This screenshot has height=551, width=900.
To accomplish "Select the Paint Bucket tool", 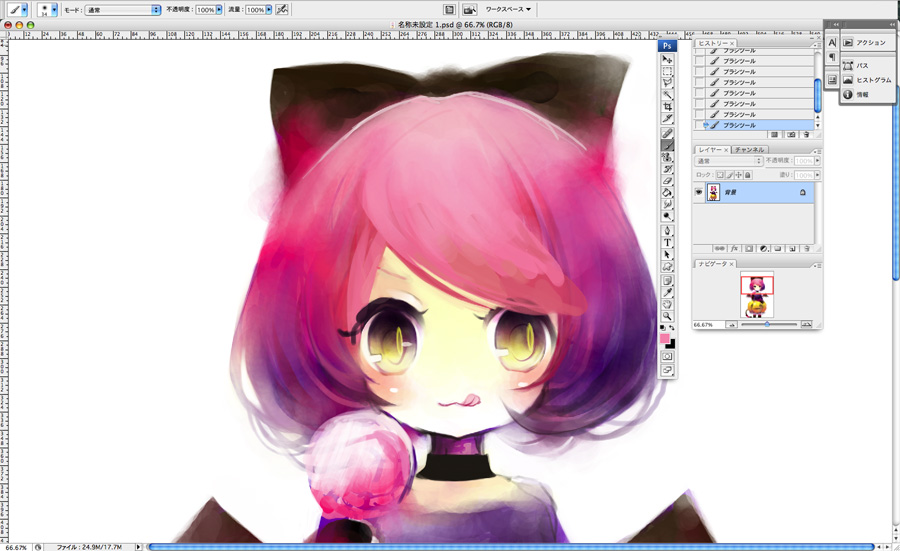I will [667, 193].
